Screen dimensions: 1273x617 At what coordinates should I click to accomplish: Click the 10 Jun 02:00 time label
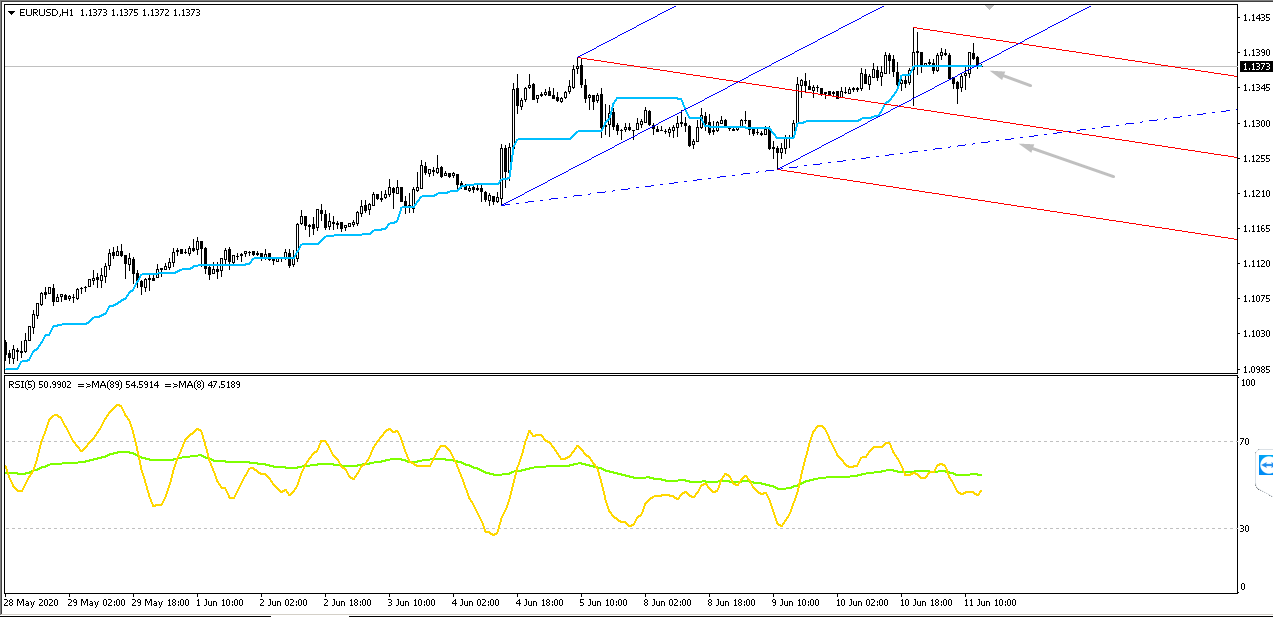[863, 603]
